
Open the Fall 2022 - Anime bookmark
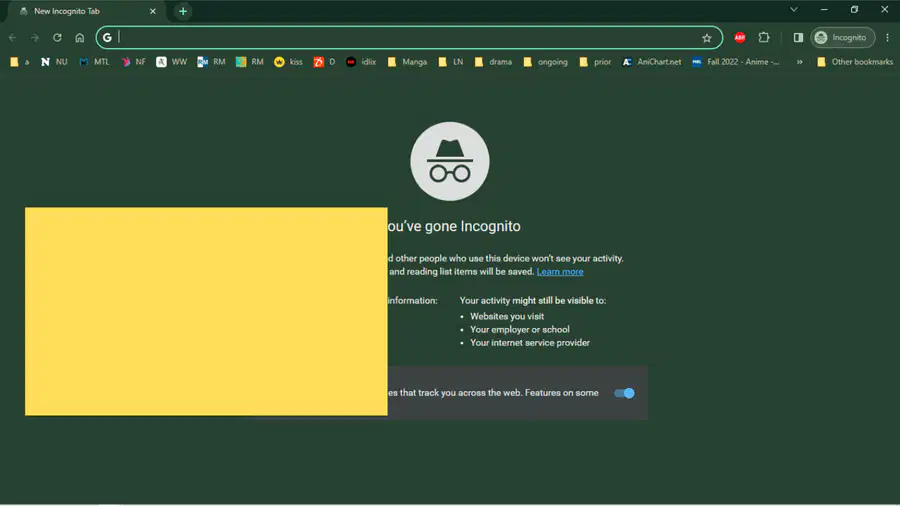pos(736,62)
